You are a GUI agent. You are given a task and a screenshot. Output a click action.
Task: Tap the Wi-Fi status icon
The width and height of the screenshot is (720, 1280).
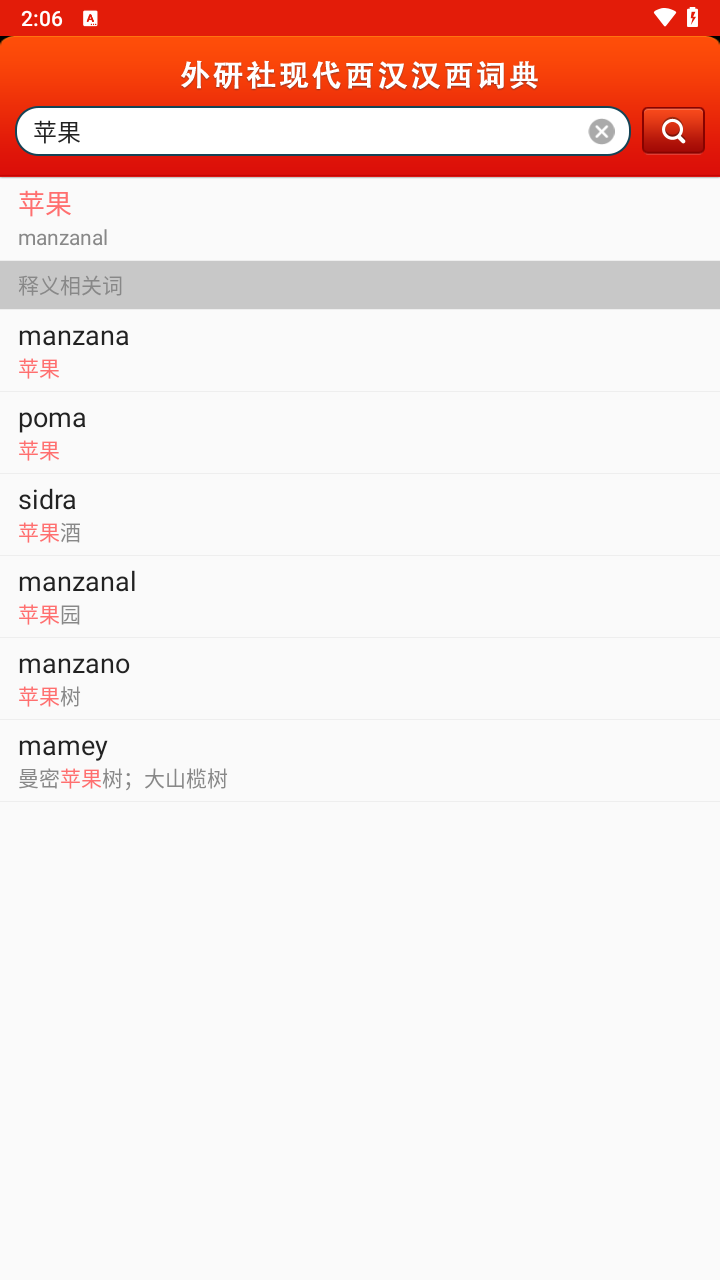[x=664, y=17]
